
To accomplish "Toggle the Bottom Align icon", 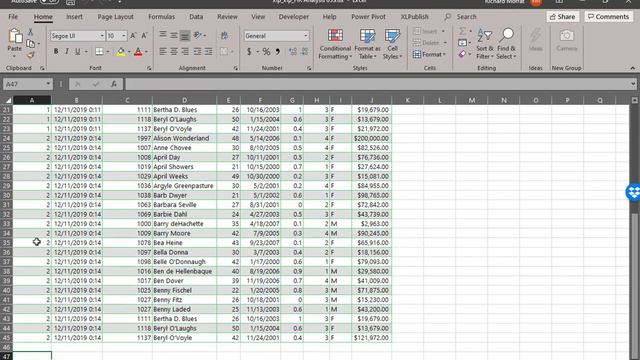I will click(x=184, y=36).
